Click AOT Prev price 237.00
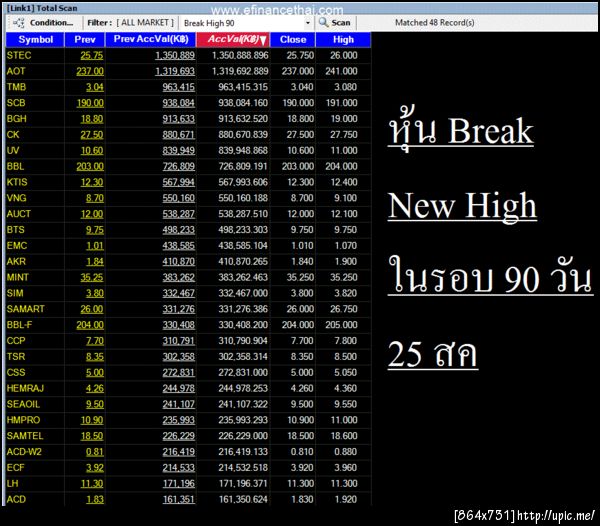Image resolution: width=600 pixels, height=526 pixels. click(90, 71)
